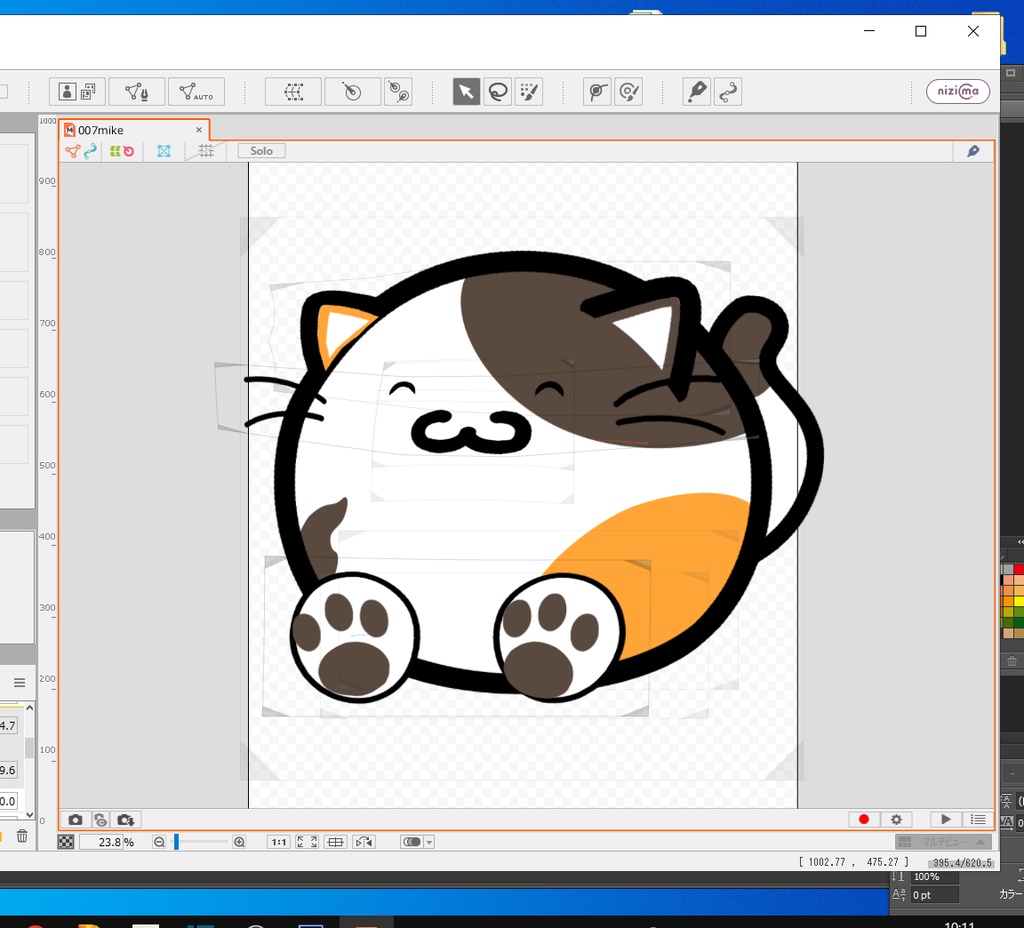The width and height of the screenshot is (1024, 928).
Task: Click the camera snapshot icon in bottom bar
Action: (76, 819)
